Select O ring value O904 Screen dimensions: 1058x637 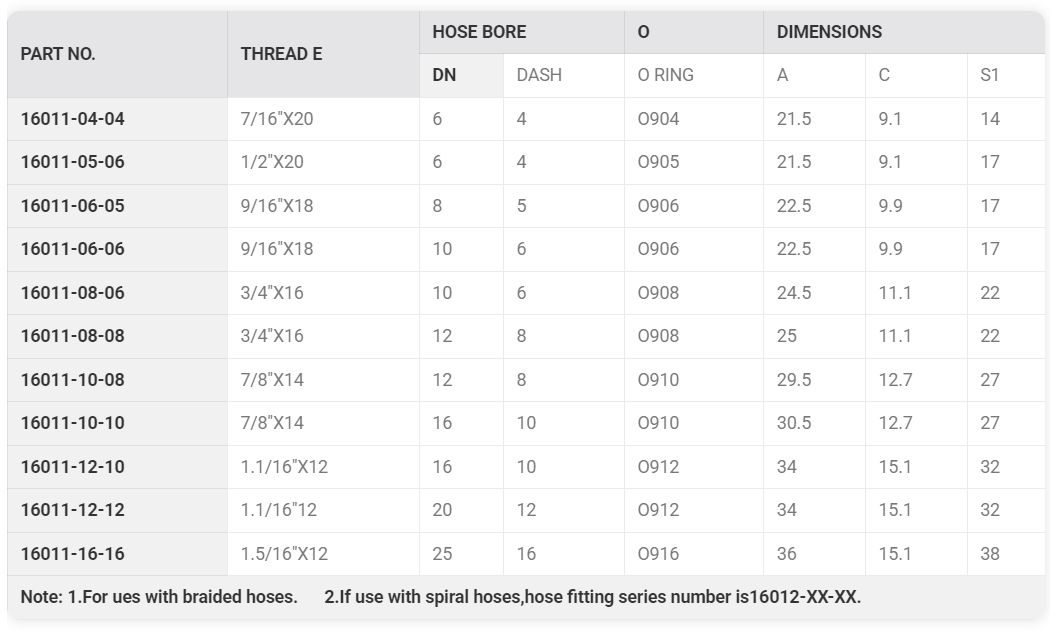click(659, 119)
